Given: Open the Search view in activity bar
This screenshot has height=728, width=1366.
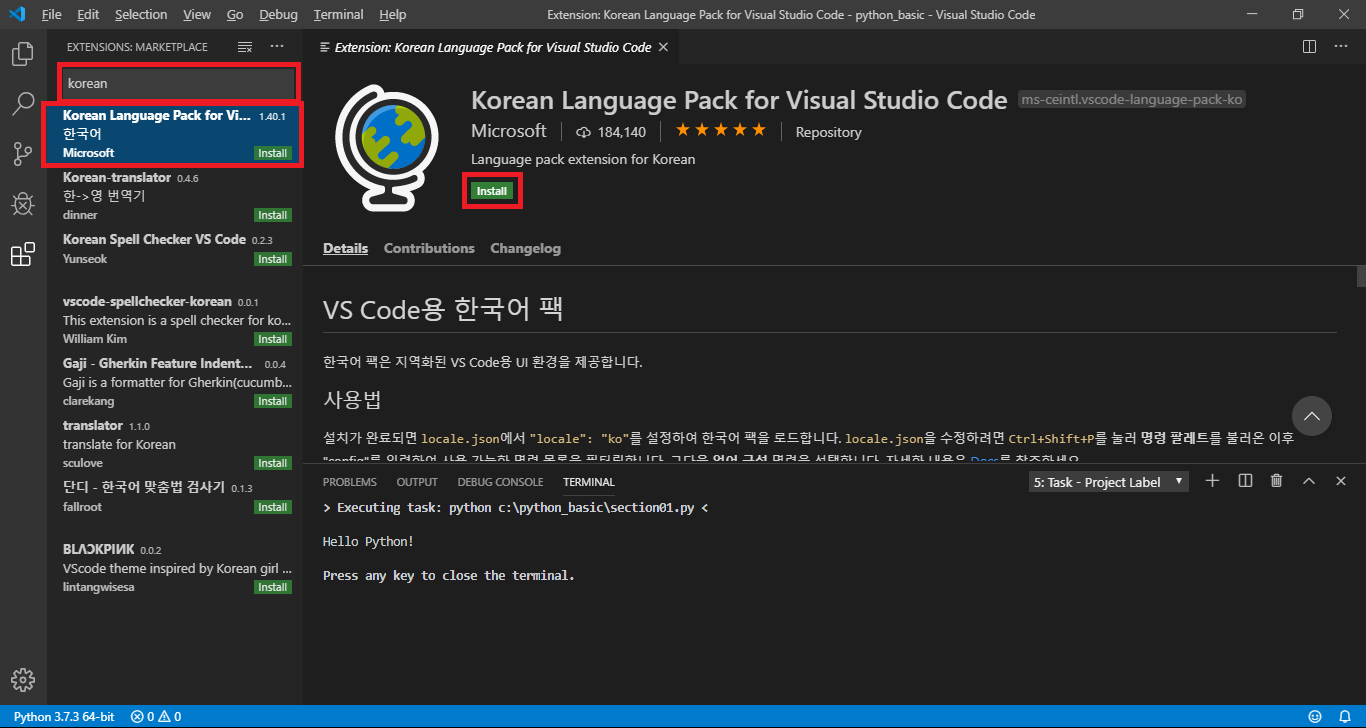Looking at the screenshot, I should coord(22,103).
